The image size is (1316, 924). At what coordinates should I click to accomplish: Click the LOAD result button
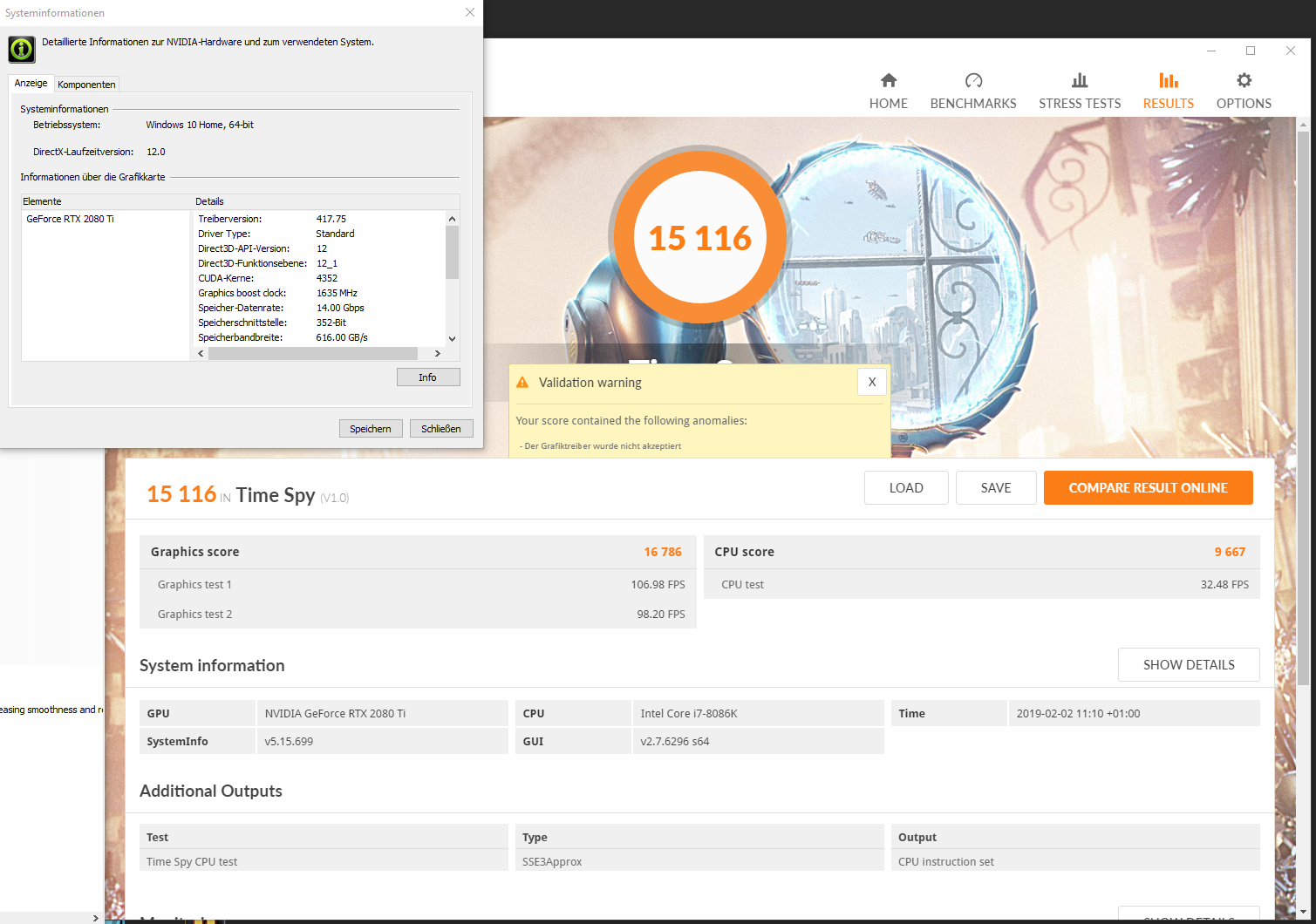tap(906, 488)
